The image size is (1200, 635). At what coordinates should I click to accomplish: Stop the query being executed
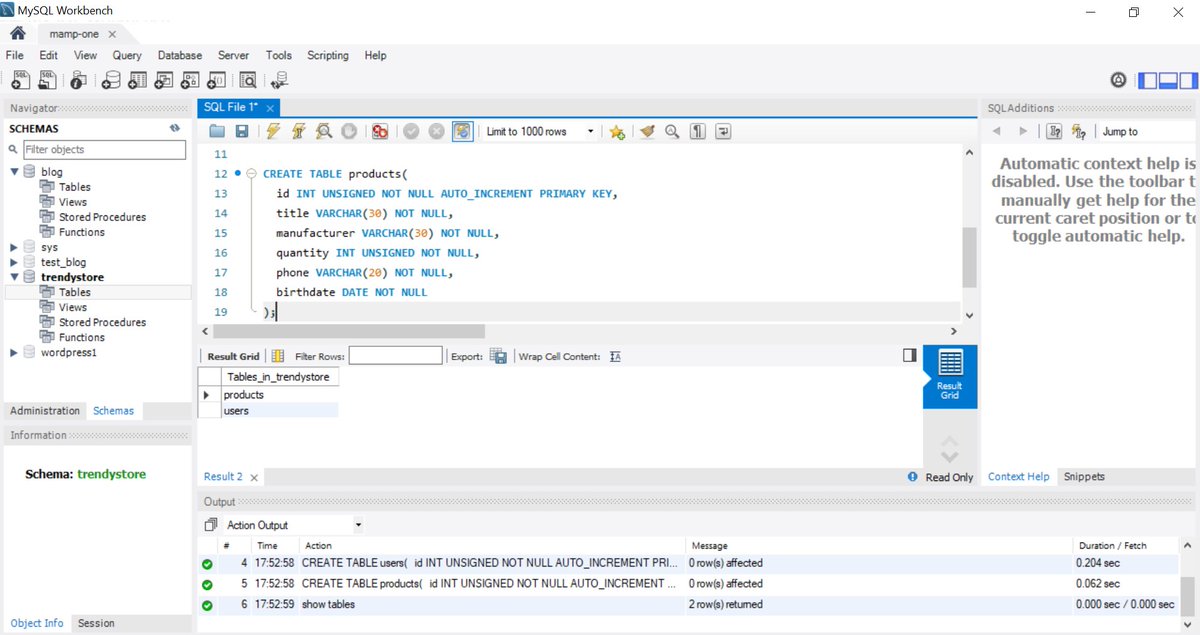(x=349, y=131)
